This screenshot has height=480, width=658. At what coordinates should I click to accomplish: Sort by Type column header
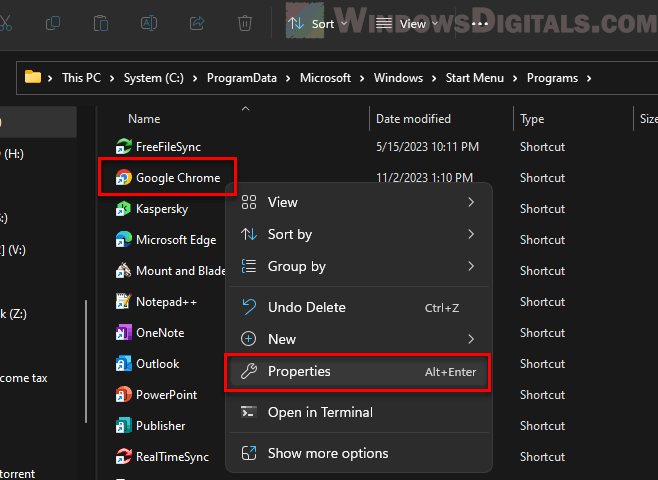click(532, 119)
